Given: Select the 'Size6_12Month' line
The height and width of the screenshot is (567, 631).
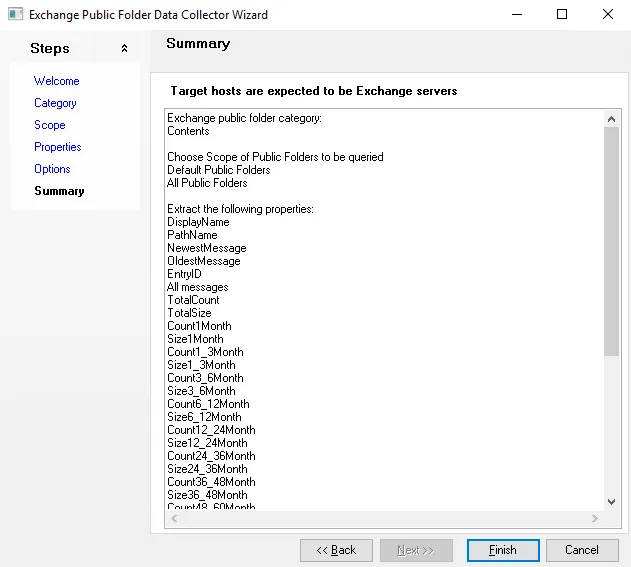Looking at the screenshot, I should click(204, 417).
